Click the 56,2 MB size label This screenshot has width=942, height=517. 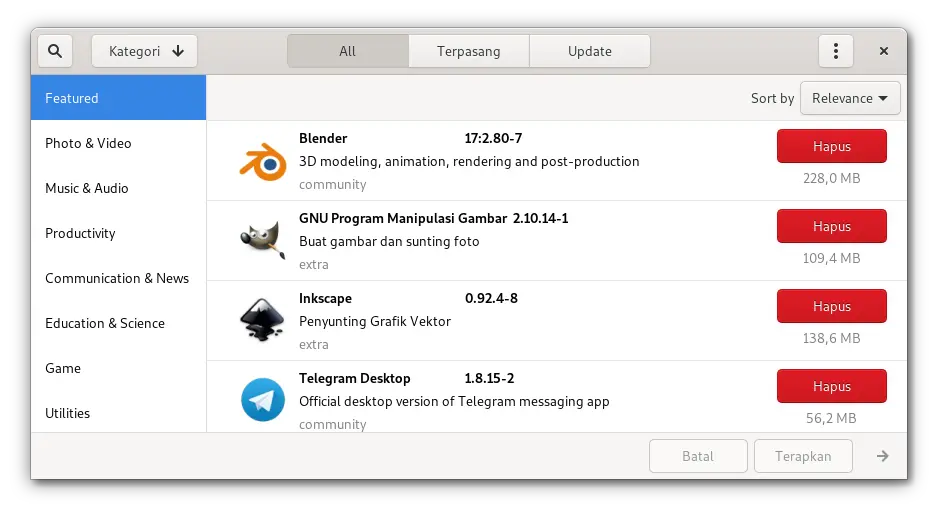(831, 418)
